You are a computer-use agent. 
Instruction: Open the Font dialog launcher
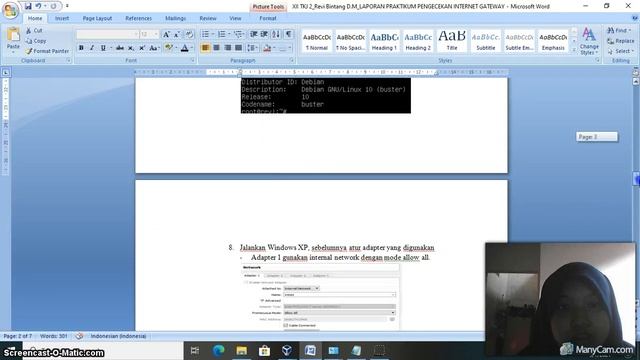click(x=192, y=60)
